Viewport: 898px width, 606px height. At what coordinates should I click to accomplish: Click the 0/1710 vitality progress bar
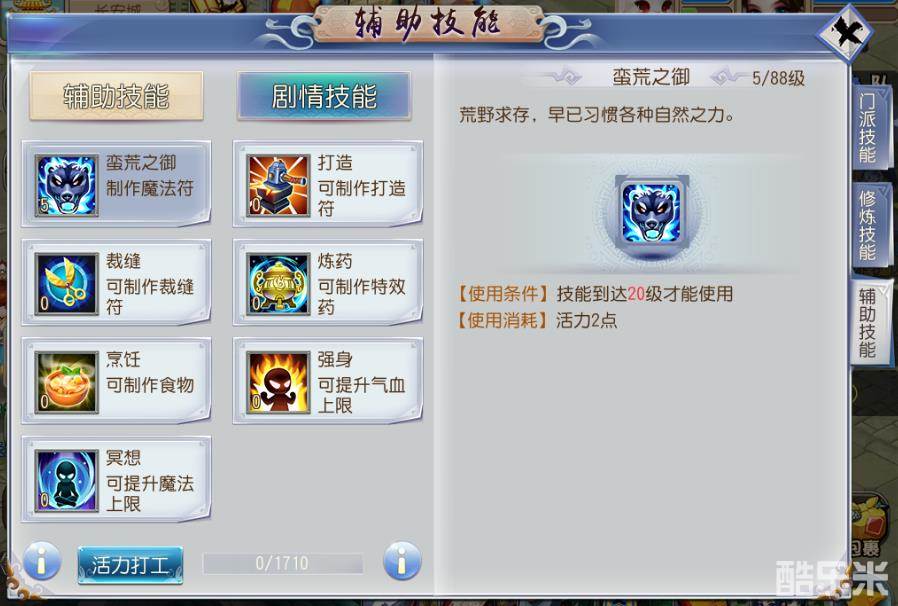coord(283,563)
